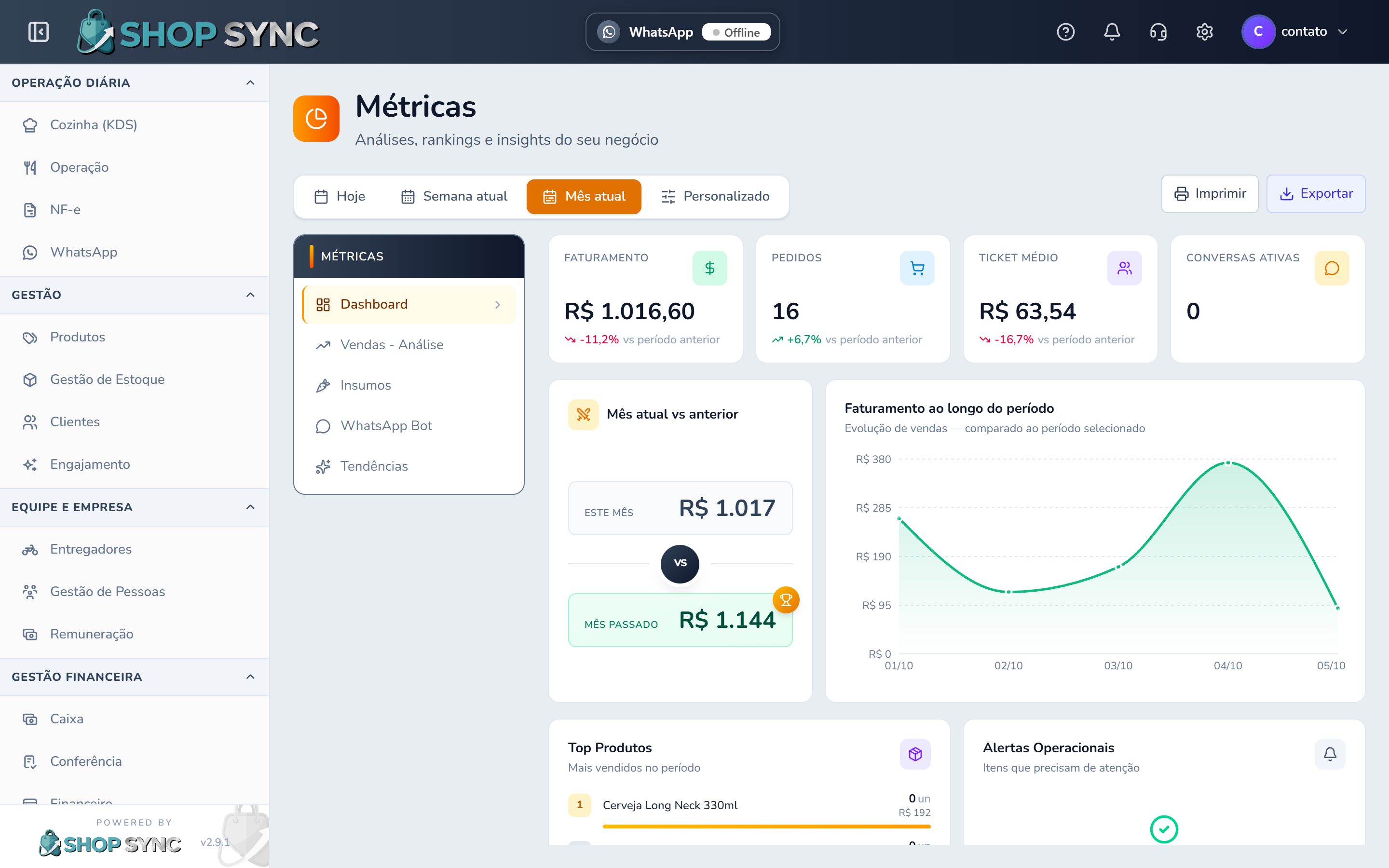Open the help question mark icon
The image size is (1389, 868).
(1065, 31)
